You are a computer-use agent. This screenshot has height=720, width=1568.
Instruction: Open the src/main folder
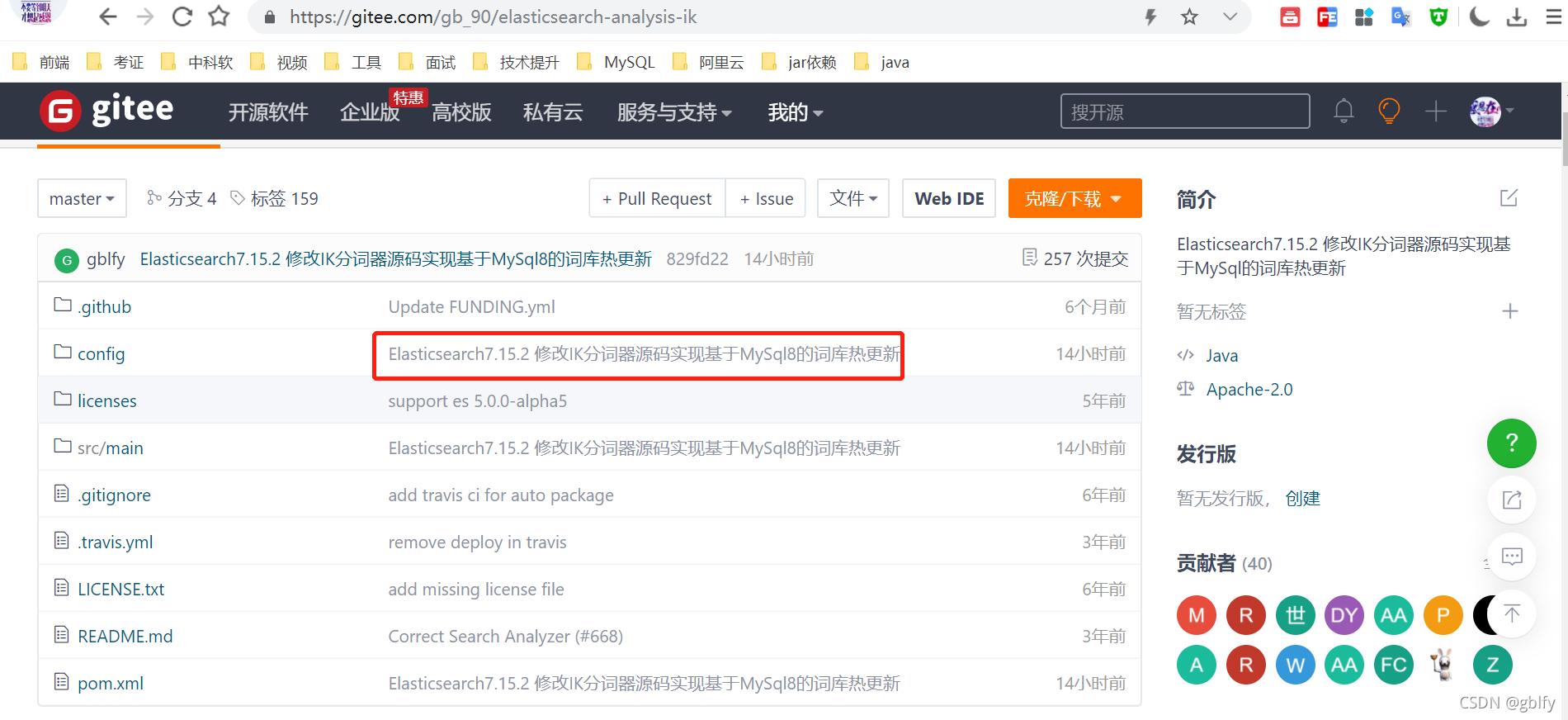110,448
